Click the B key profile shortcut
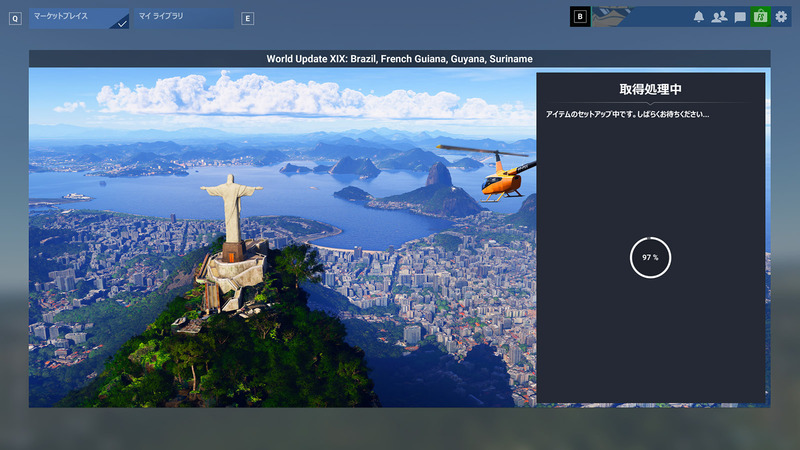 coord(580,16)
